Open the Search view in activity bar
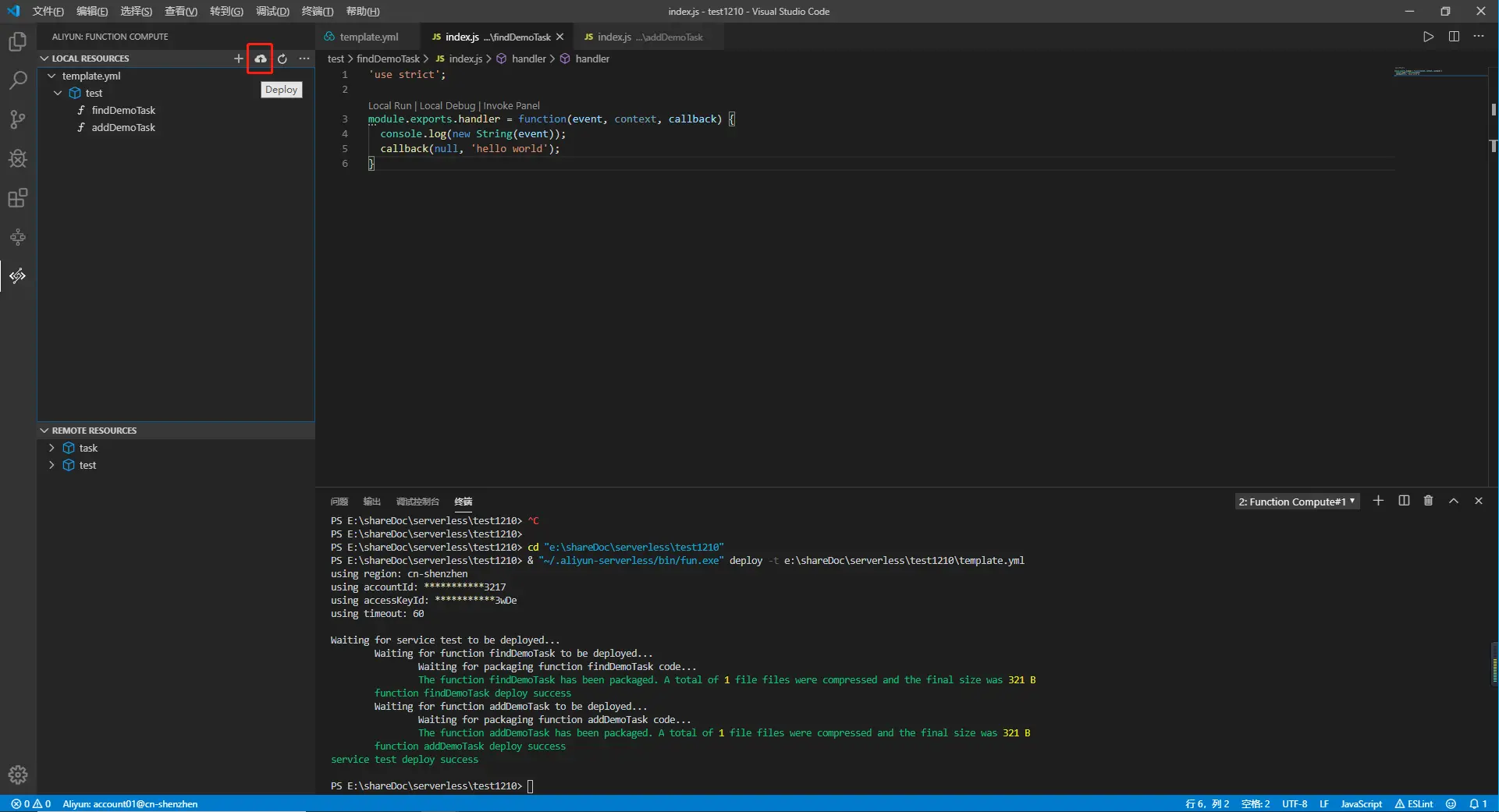The width and height of the screenshot is (1499, 812). tap(17, 80)
